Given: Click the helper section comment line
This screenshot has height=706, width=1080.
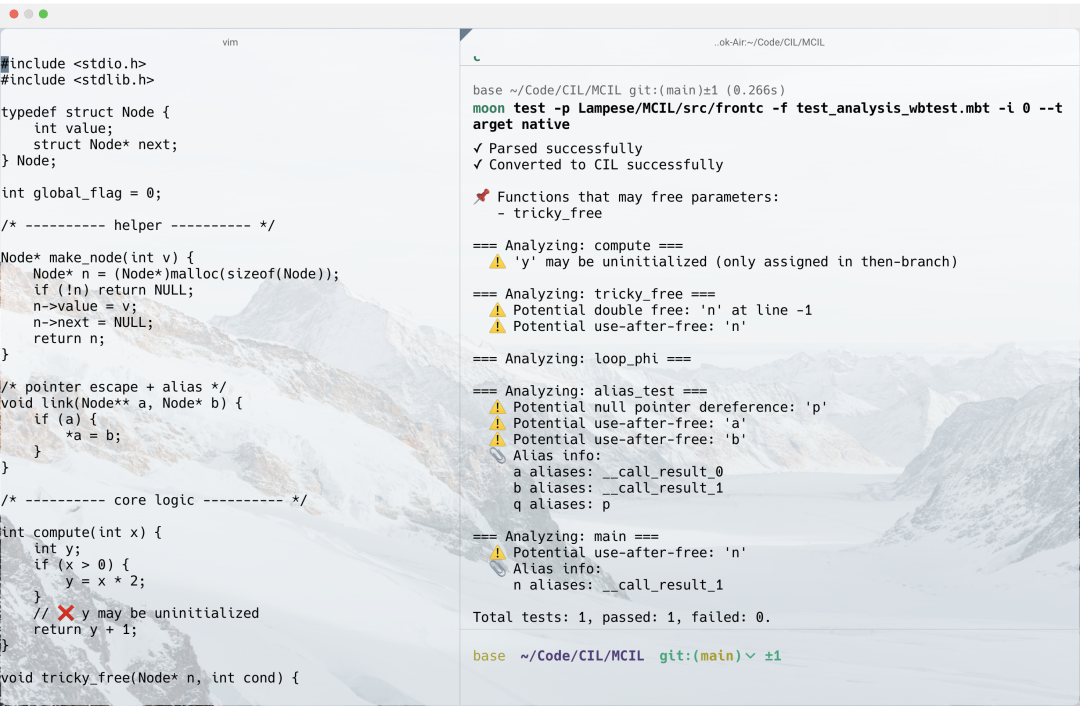Looking at the screenshot, I should pyautogui.click(x=138, y=225).
